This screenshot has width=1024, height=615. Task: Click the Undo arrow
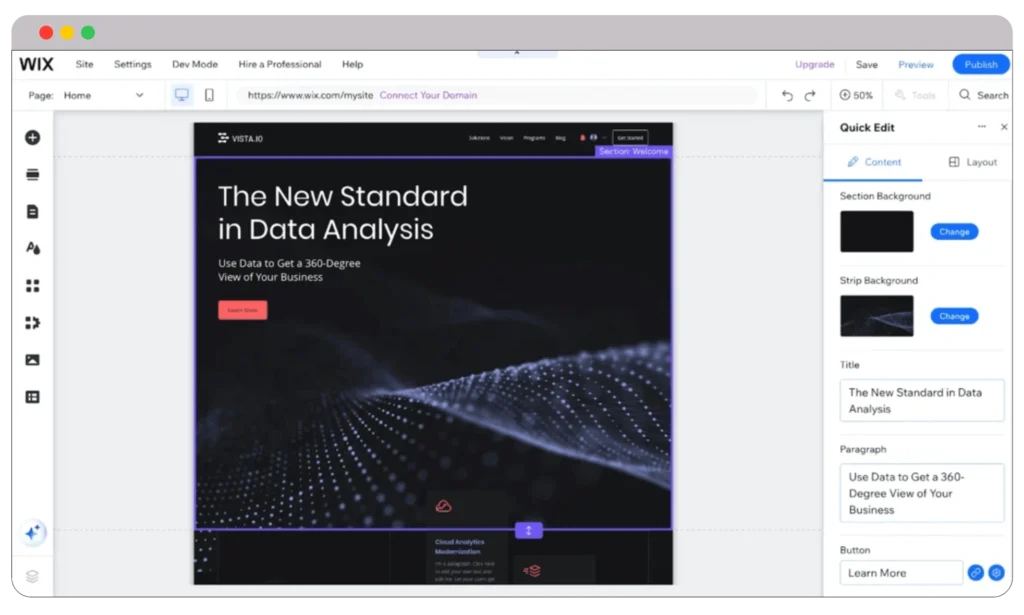pos(787,96)
